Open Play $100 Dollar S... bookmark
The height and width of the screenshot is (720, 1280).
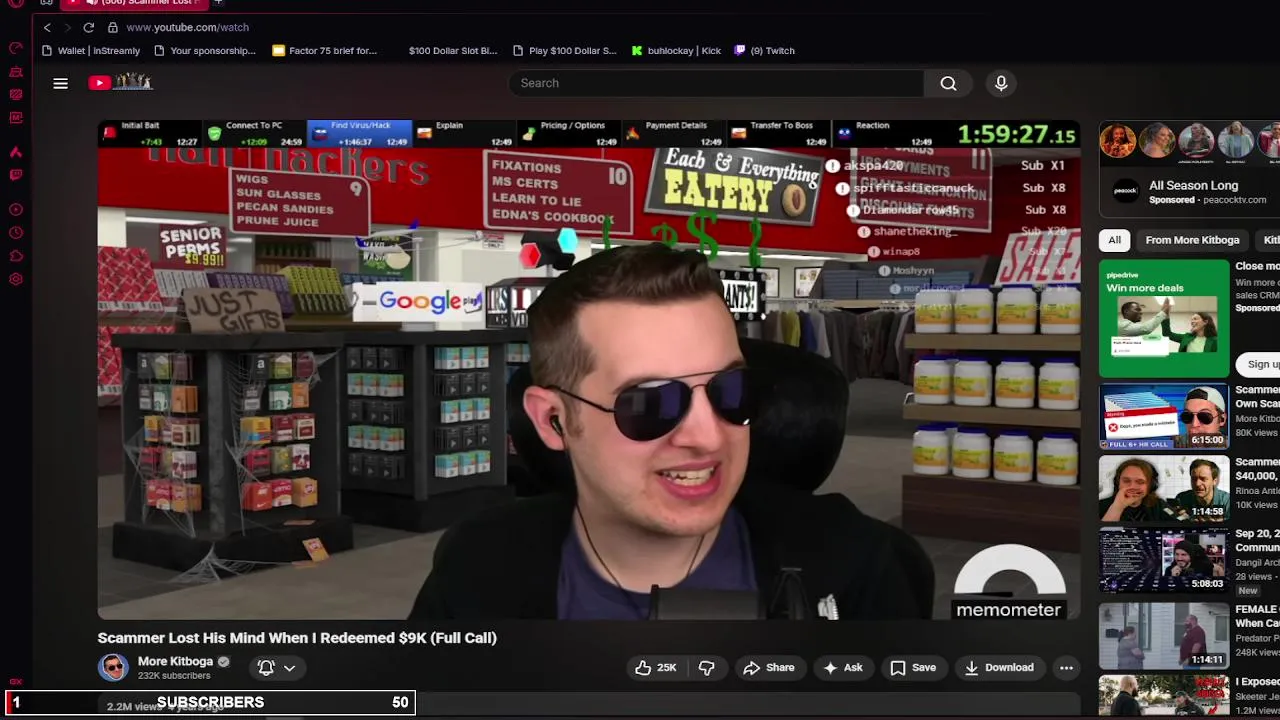(564, 50)
